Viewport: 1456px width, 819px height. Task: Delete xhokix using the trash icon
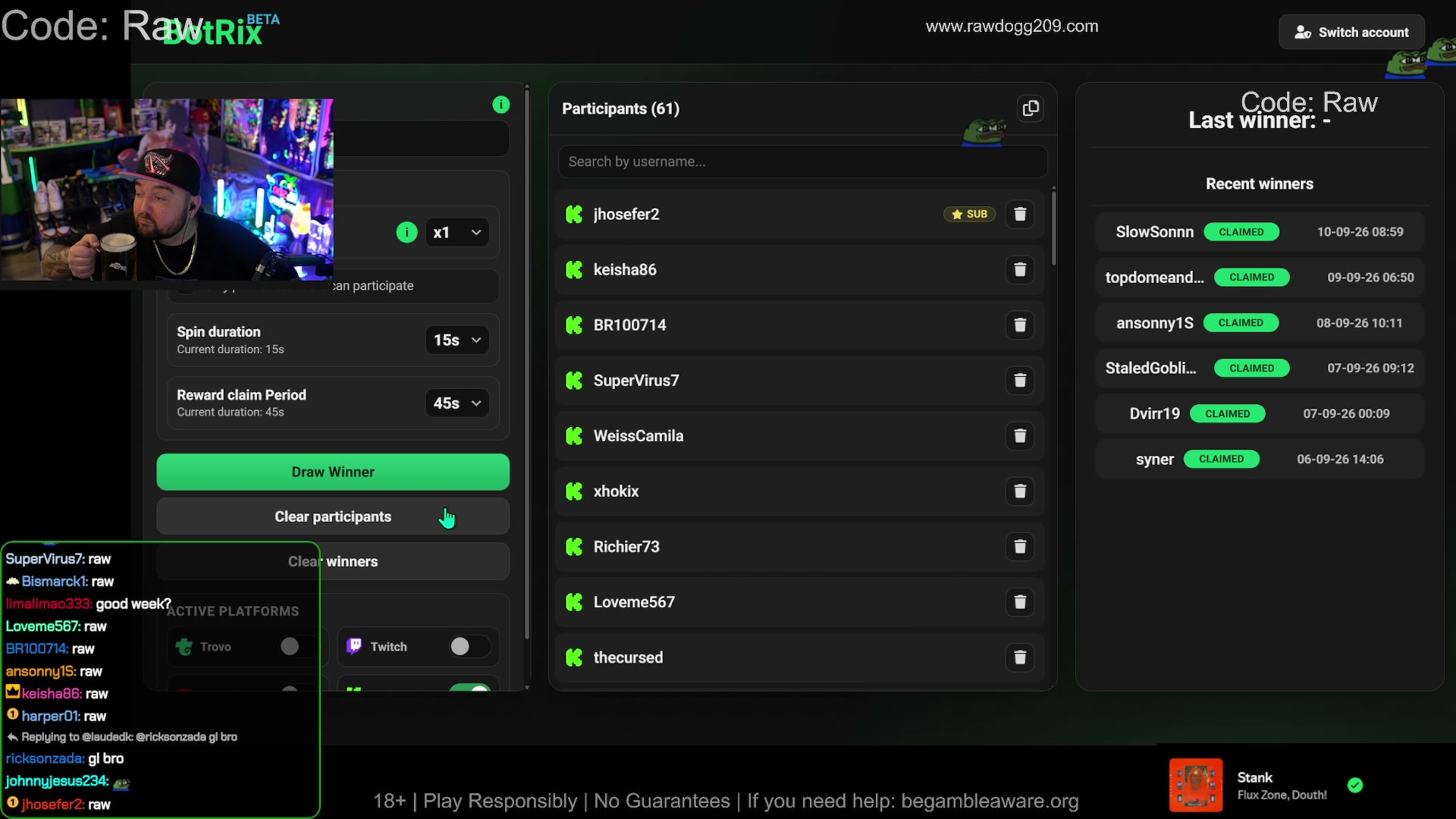[x=1020, y=491]
